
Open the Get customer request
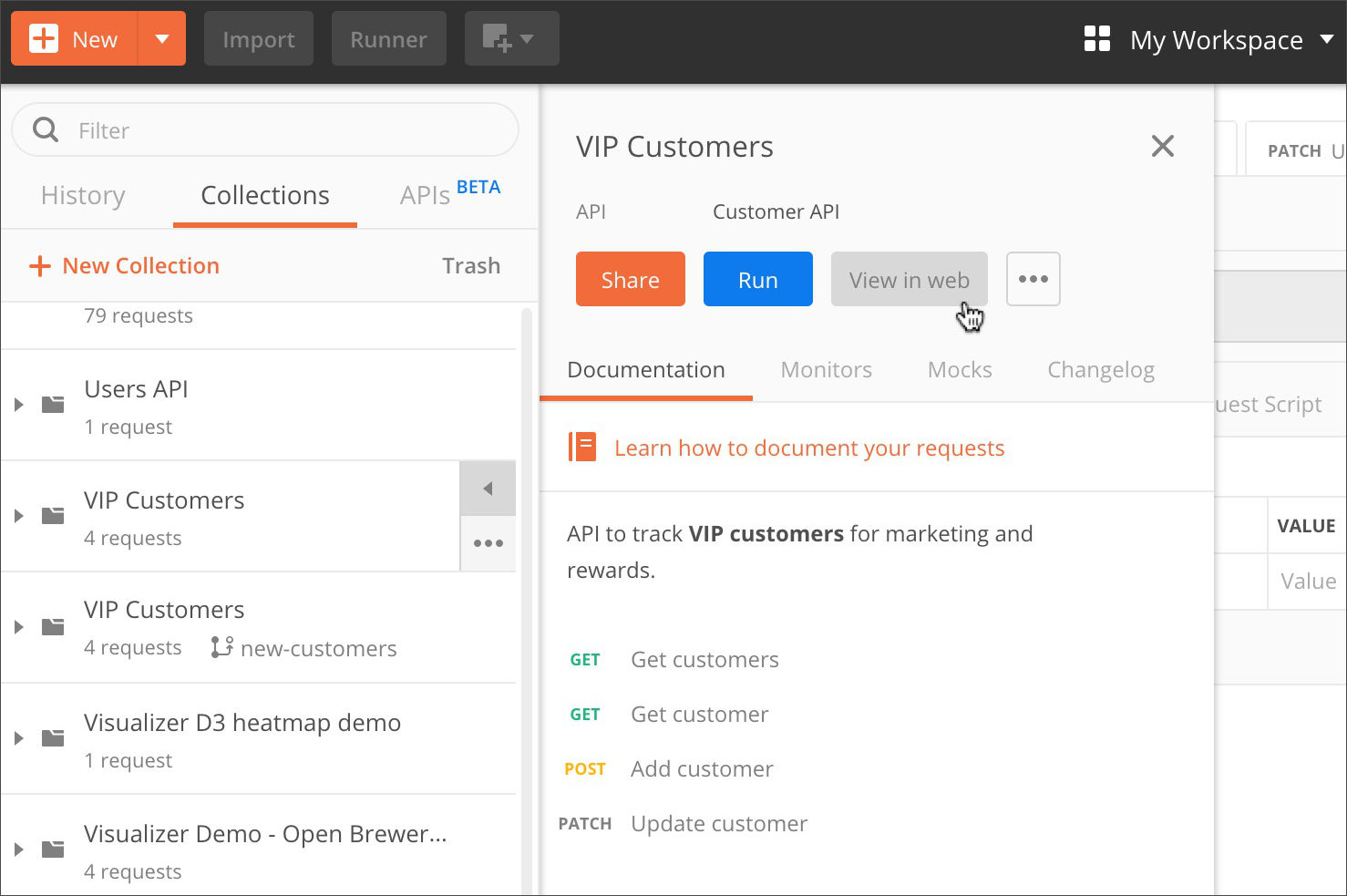click(700, 715)
